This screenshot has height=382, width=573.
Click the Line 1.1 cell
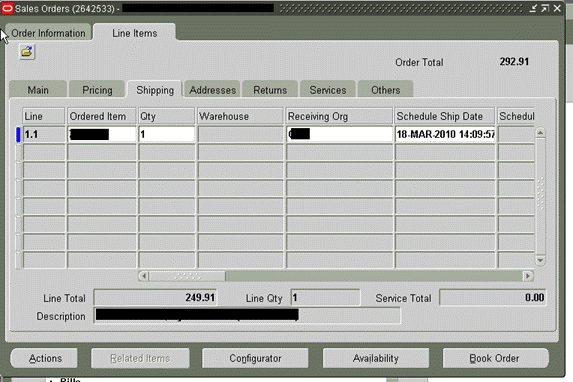44,134
